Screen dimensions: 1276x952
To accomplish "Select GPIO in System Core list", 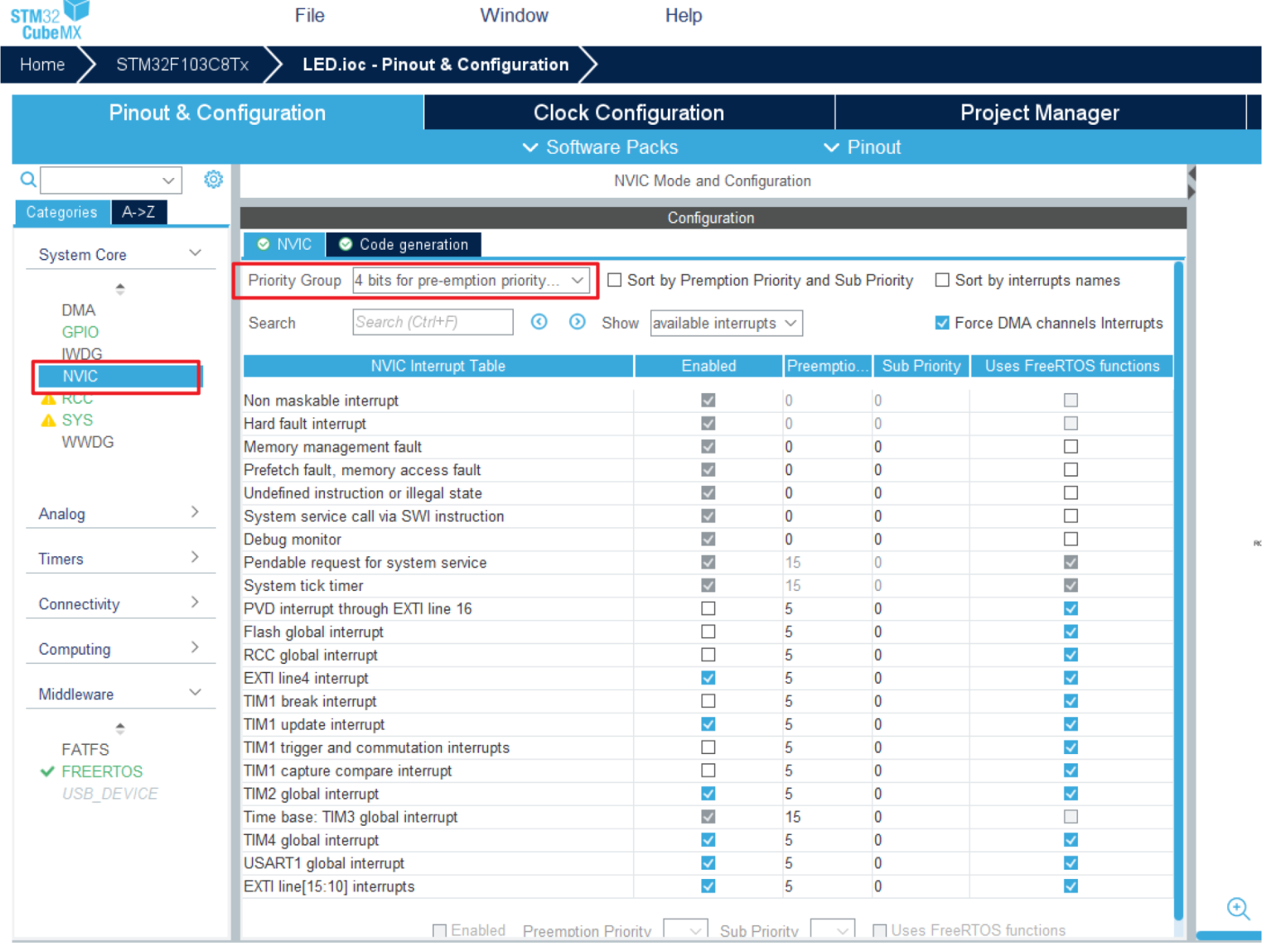I will tap(79, 332).
